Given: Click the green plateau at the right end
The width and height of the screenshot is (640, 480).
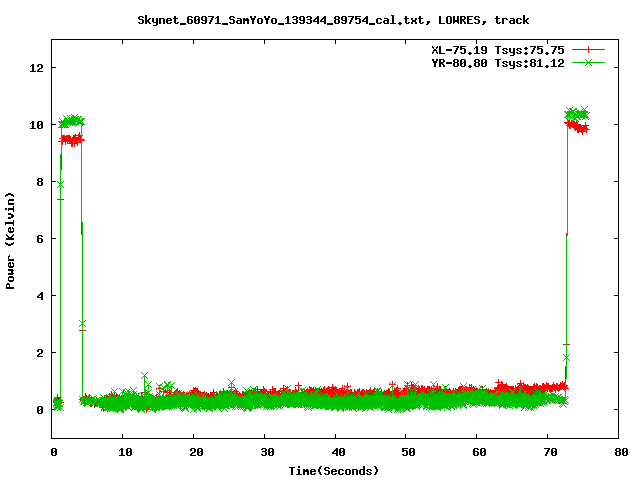Looking at the screenshot, I should [x=577, y=114].
